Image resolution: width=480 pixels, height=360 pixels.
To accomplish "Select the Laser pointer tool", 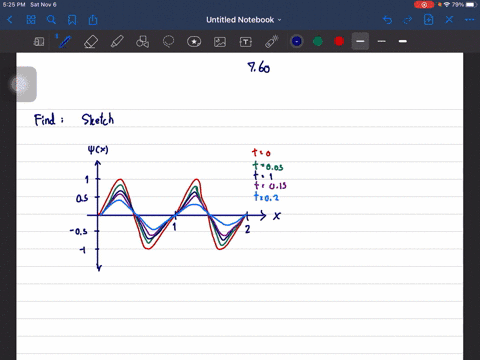I will (272, 42).
